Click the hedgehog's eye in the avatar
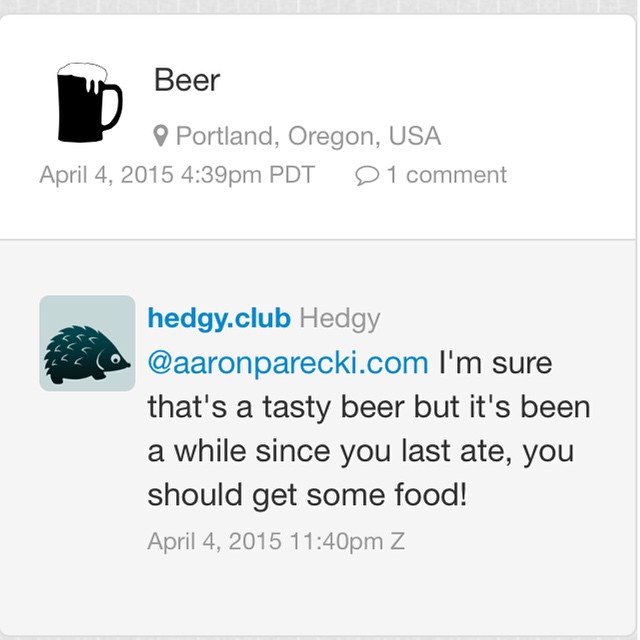The width and height of the screenshot is (640, 640). coord(115,359)
